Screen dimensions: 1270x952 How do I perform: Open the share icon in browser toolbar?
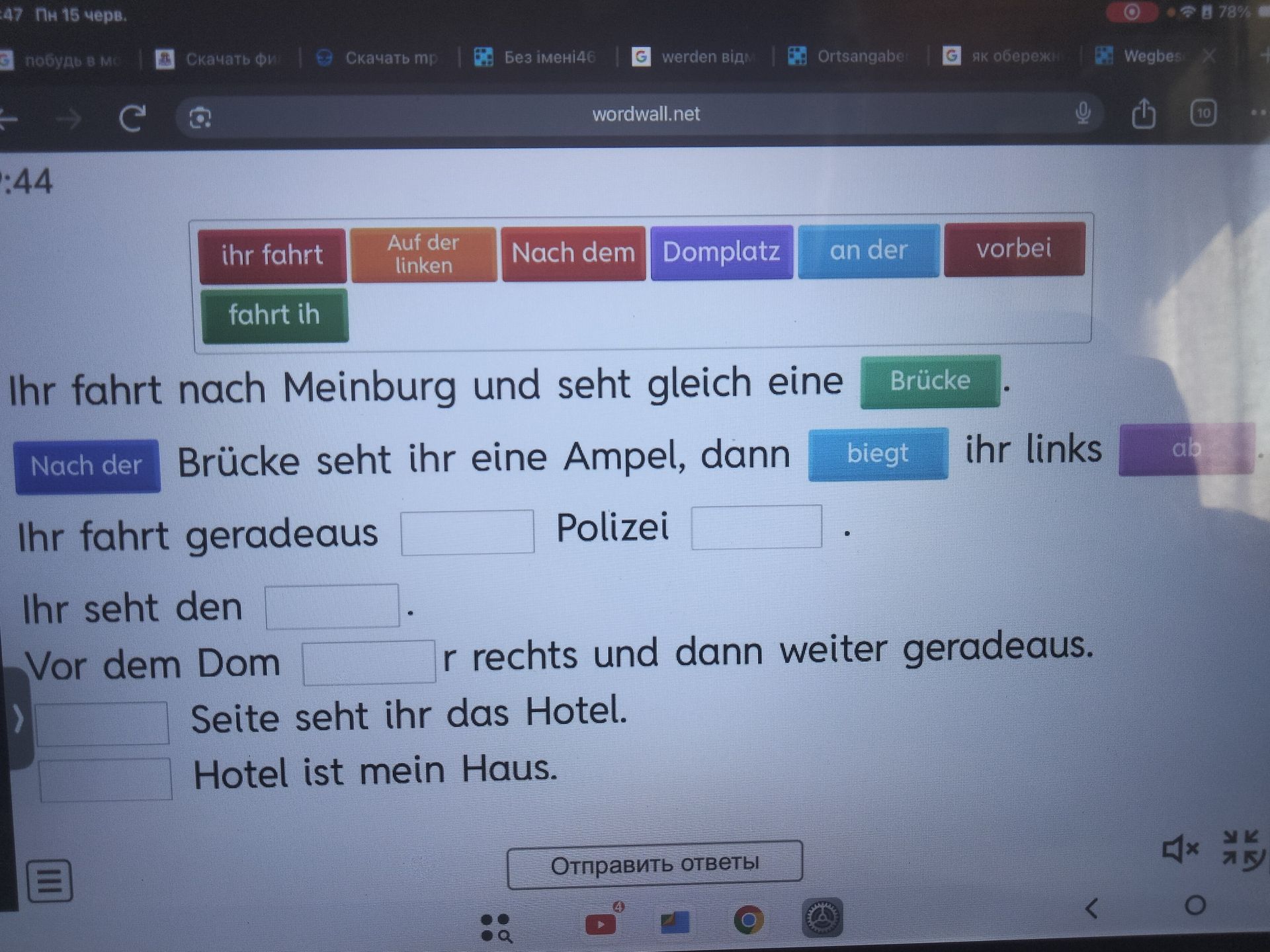pos(1143,114)
